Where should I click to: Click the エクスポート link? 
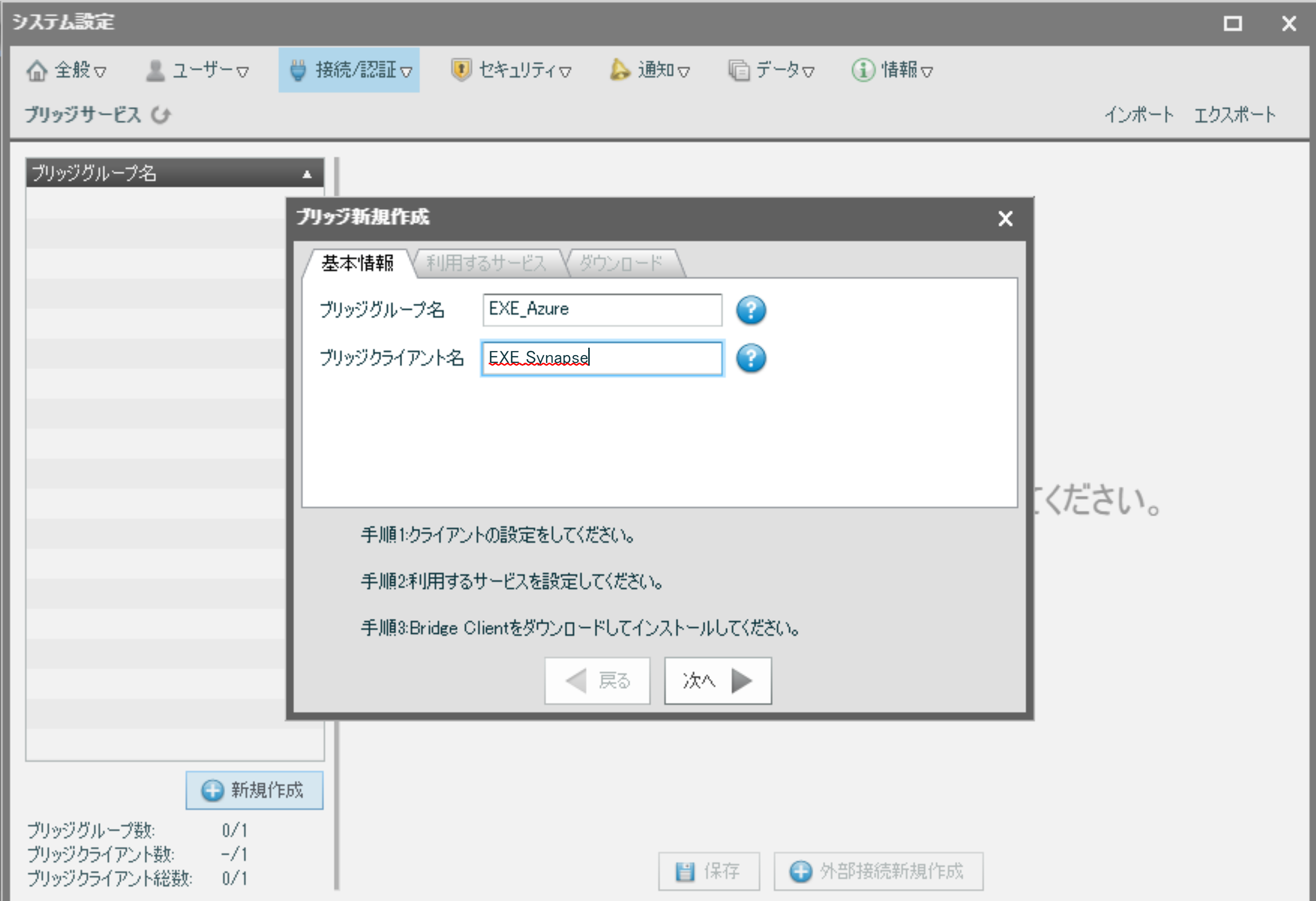[x=1234, y=115]
